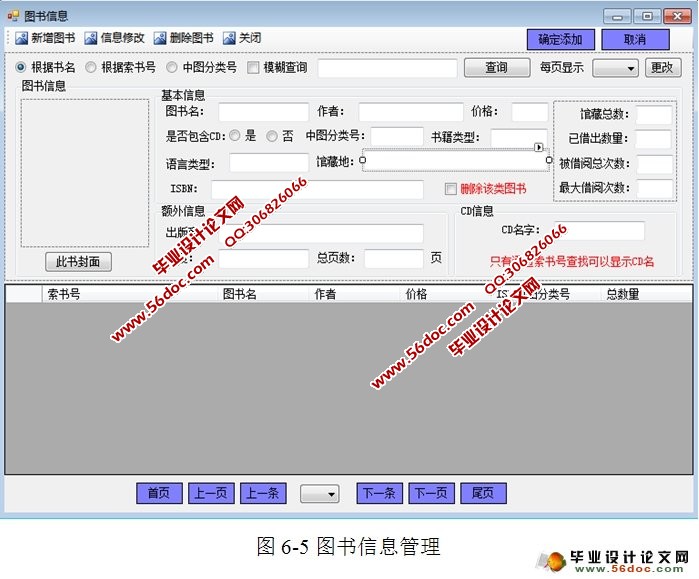Check the 删除该类图书 checkbox
Screen dimensions: 699x579
click(x=450, y=189)
